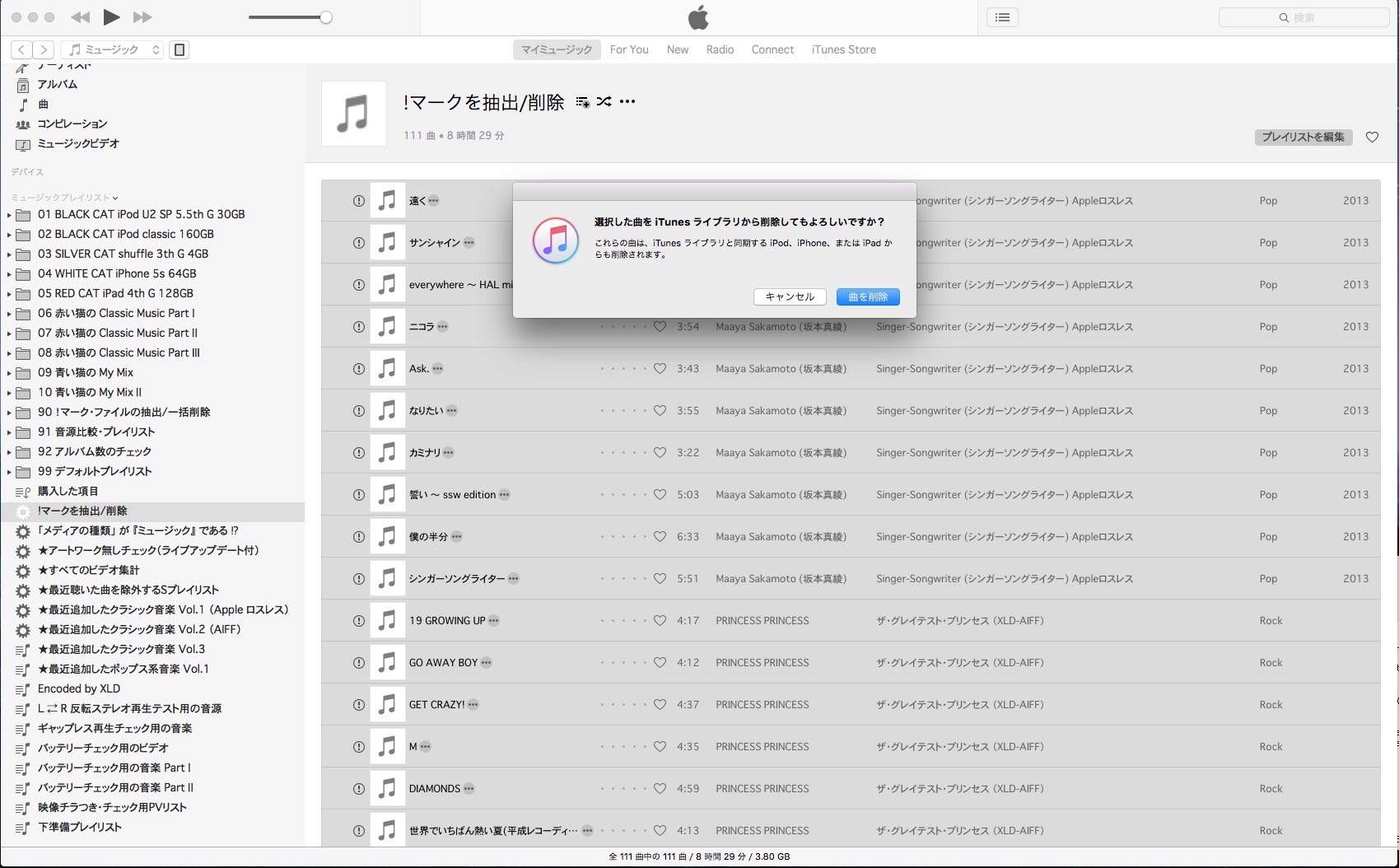Open the 購入した項目 playlist

coord(68,491)
